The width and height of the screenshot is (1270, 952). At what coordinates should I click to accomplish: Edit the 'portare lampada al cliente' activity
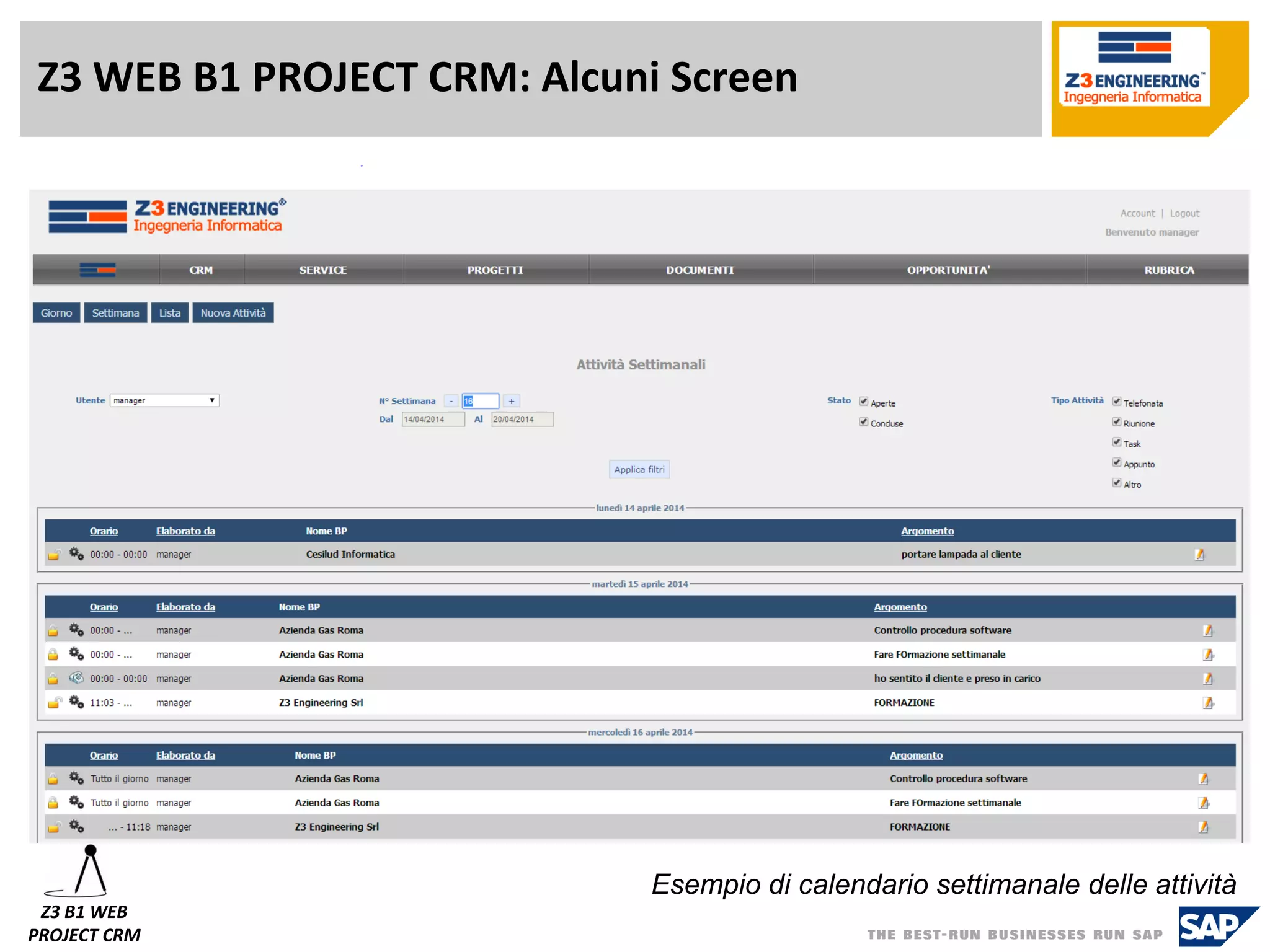tap(1199, 554)
